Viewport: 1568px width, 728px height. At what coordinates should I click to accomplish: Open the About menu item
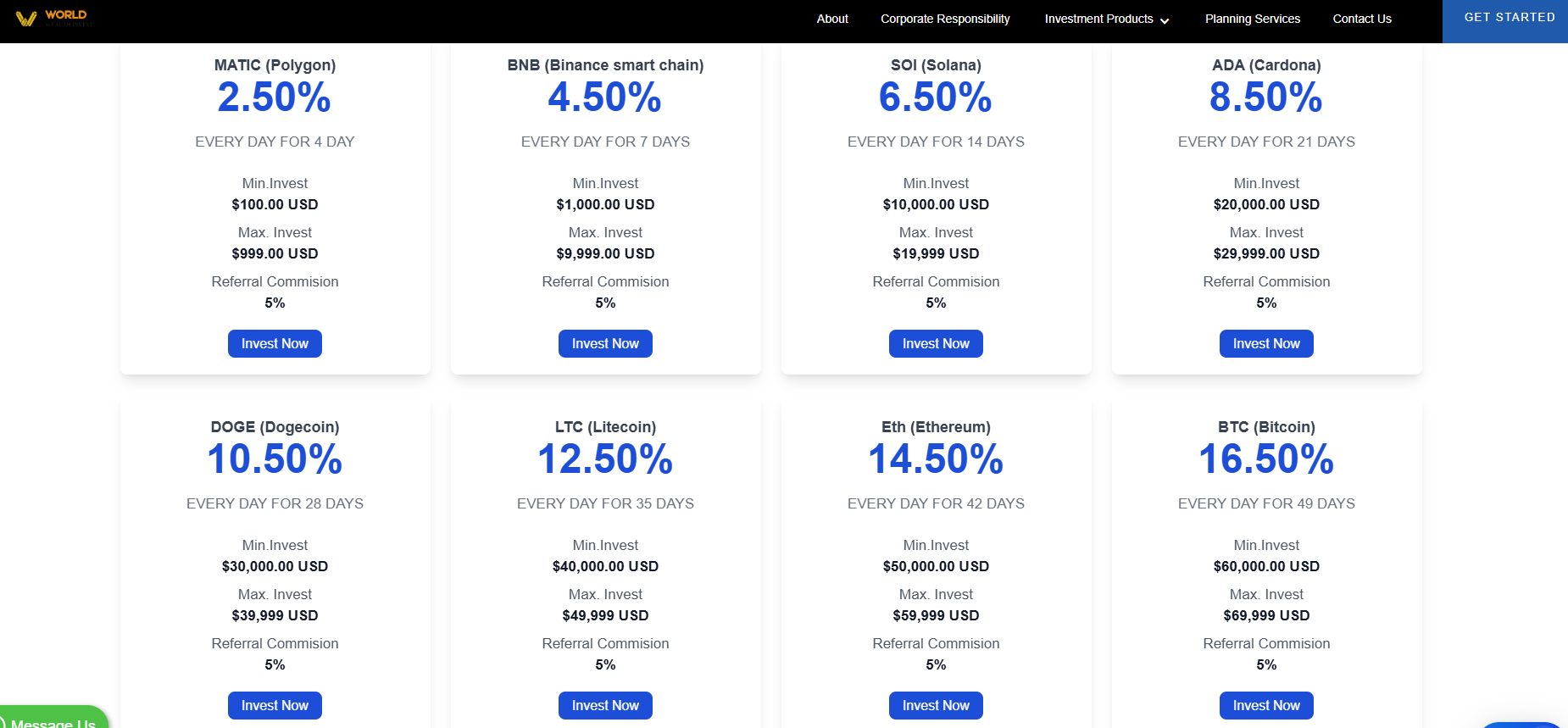[x=831, y=19]
